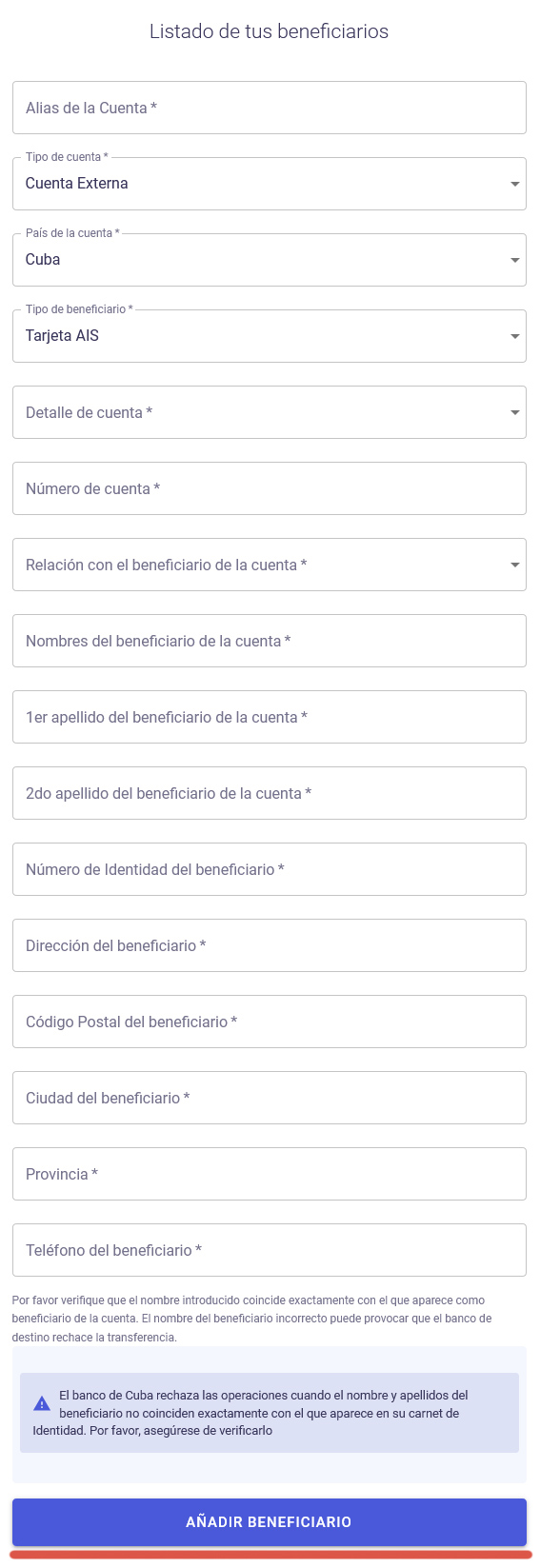This screenshot has height=1568, width=540.
Task: Click the Teléfono del beneficiario field
Action: pos(270,1250)
